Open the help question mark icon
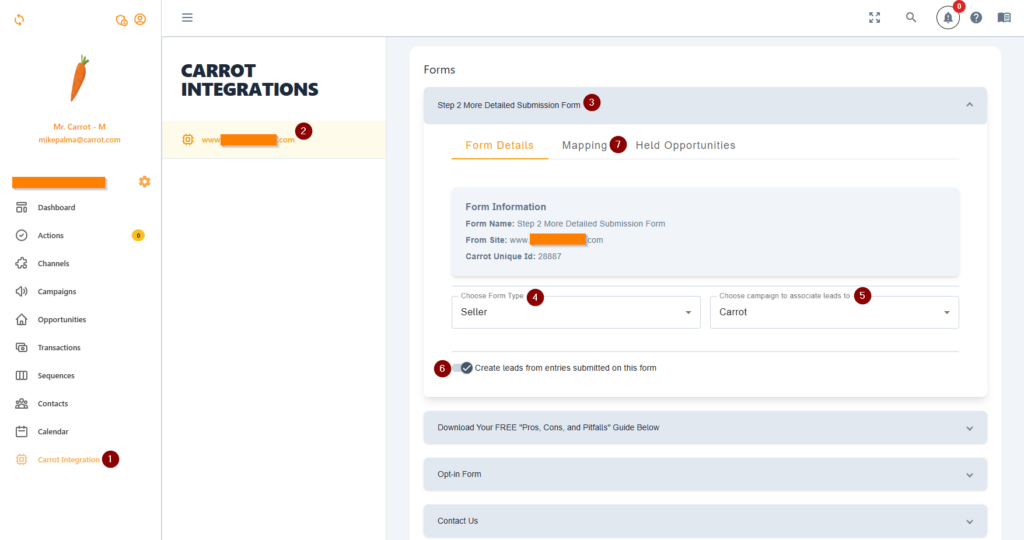 point(976,18)
